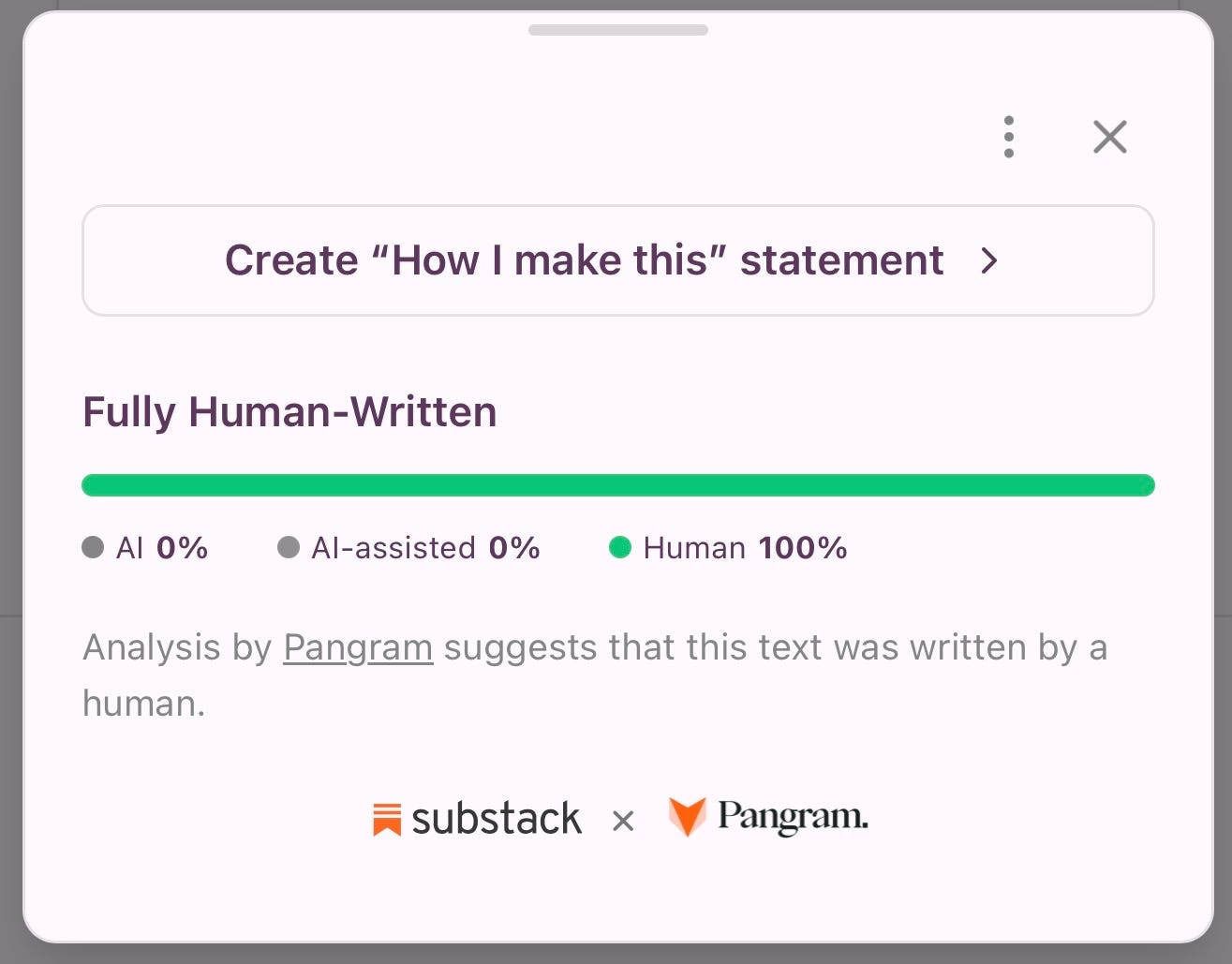Viewport: 1232px width, 964px height.
Task: Click the AI 0% label
Action: [162, 548]
